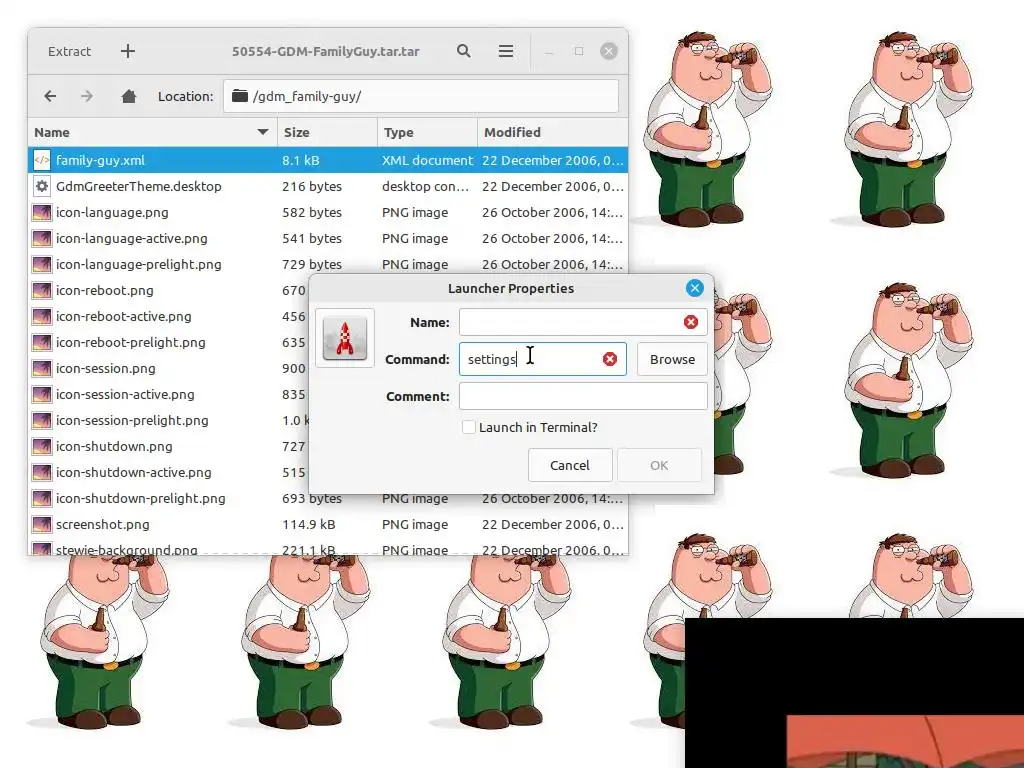1024x768 pixels.
Task: Click image icon beside screenshot.png
Action: pyautogui.click(x=42, y=524)
